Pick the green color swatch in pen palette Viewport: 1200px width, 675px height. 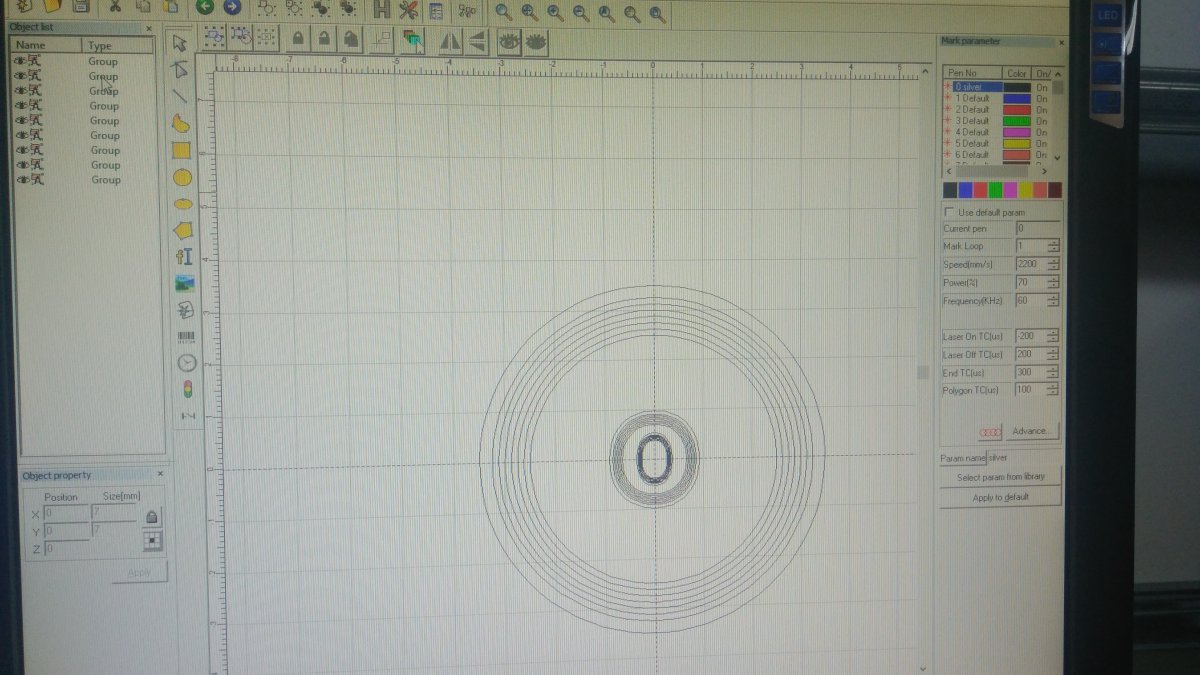tap(995, 190)
